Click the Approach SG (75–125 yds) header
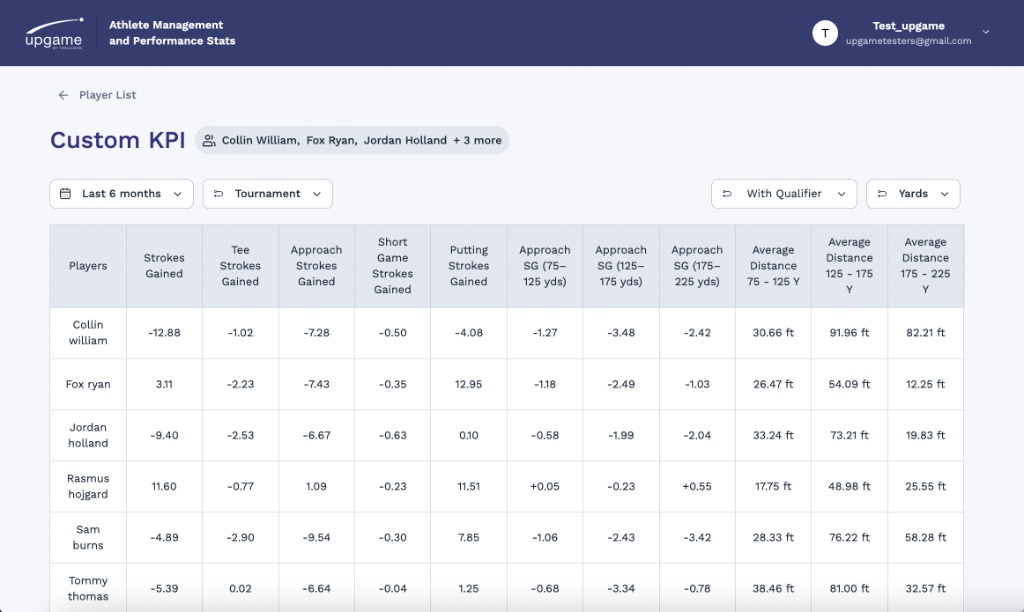This screenshot has width=1024, height=612. click(545, 266)
